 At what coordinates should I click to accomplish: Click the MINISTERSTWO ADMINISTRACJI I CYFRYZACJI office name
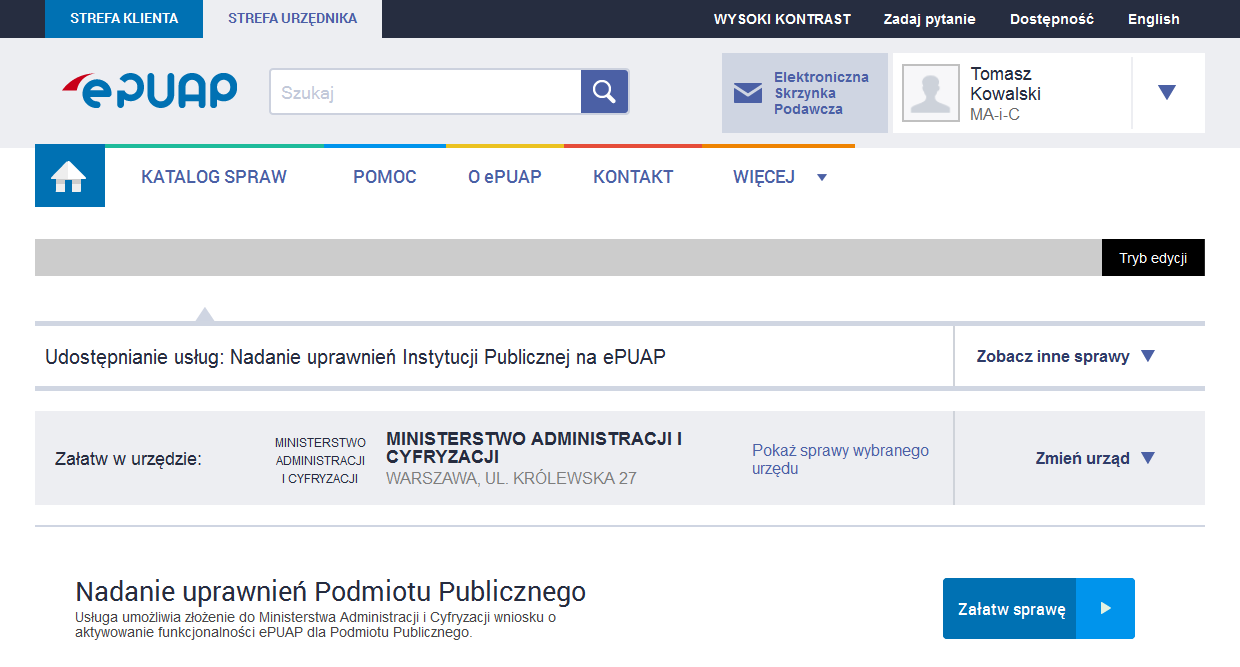534,447
